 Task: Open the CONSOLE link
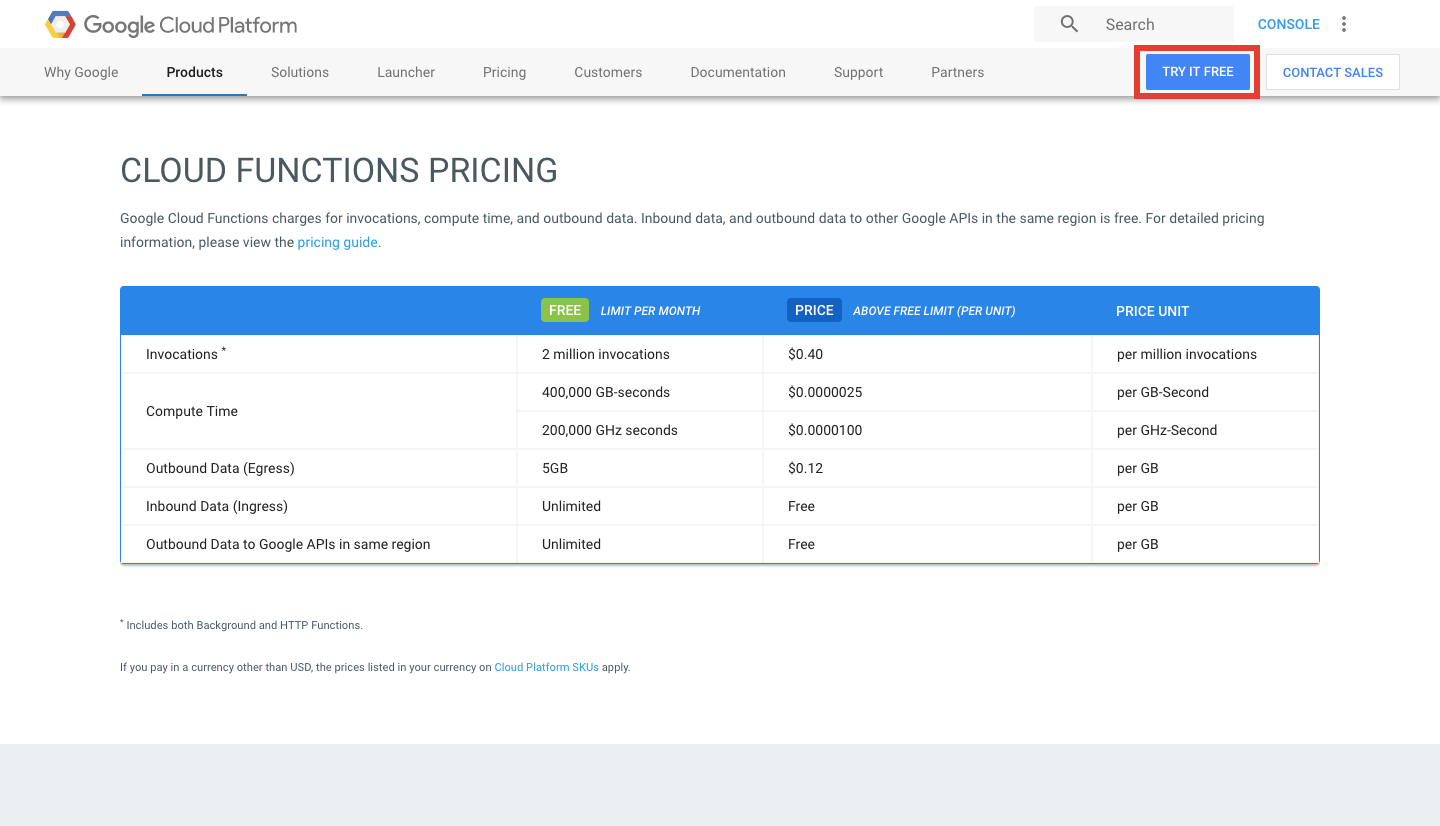coord(1288,23)
